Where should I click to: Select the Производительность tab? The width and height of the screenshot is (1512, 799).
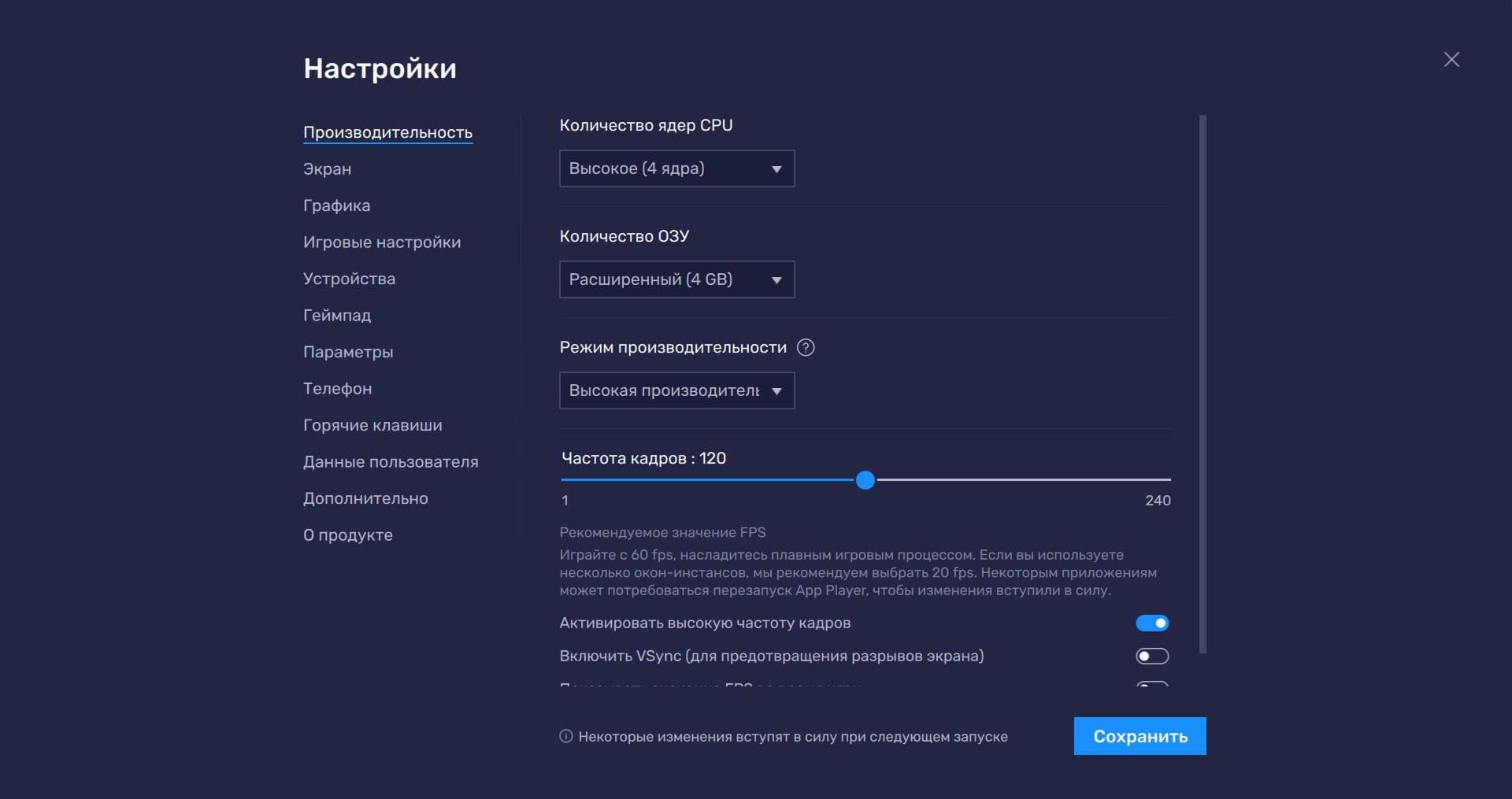(387, 132)
